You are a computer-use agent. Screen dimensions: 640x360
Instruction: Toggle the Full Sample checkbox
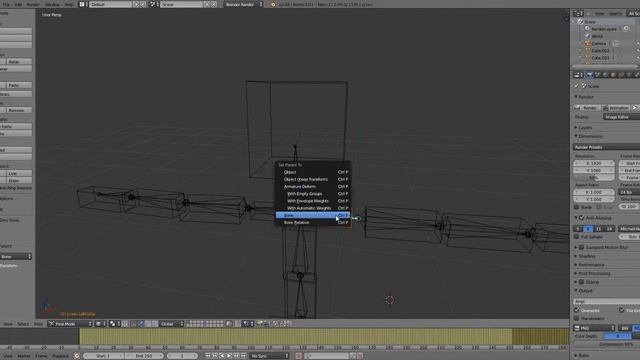pyautogui.click(x=577, y=237)
